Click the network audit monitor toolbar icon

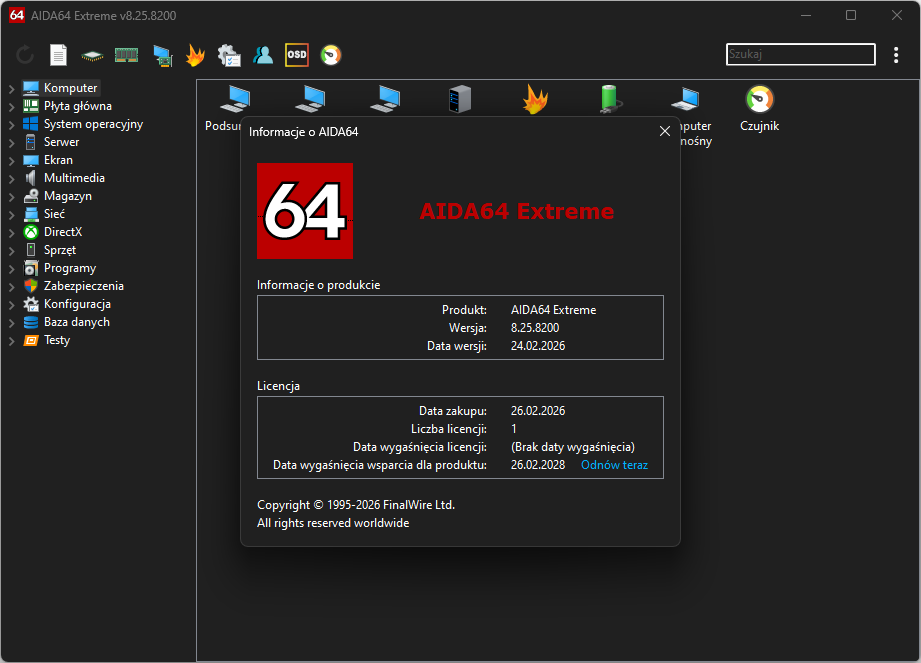coord(163,56)
